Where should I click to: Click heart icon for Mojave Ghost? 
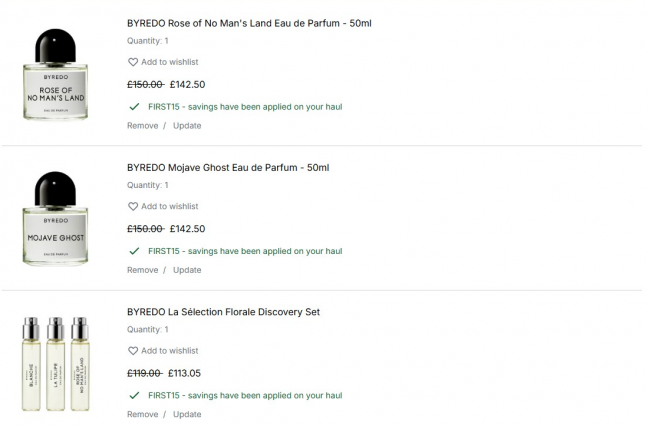tap(133, 207)
